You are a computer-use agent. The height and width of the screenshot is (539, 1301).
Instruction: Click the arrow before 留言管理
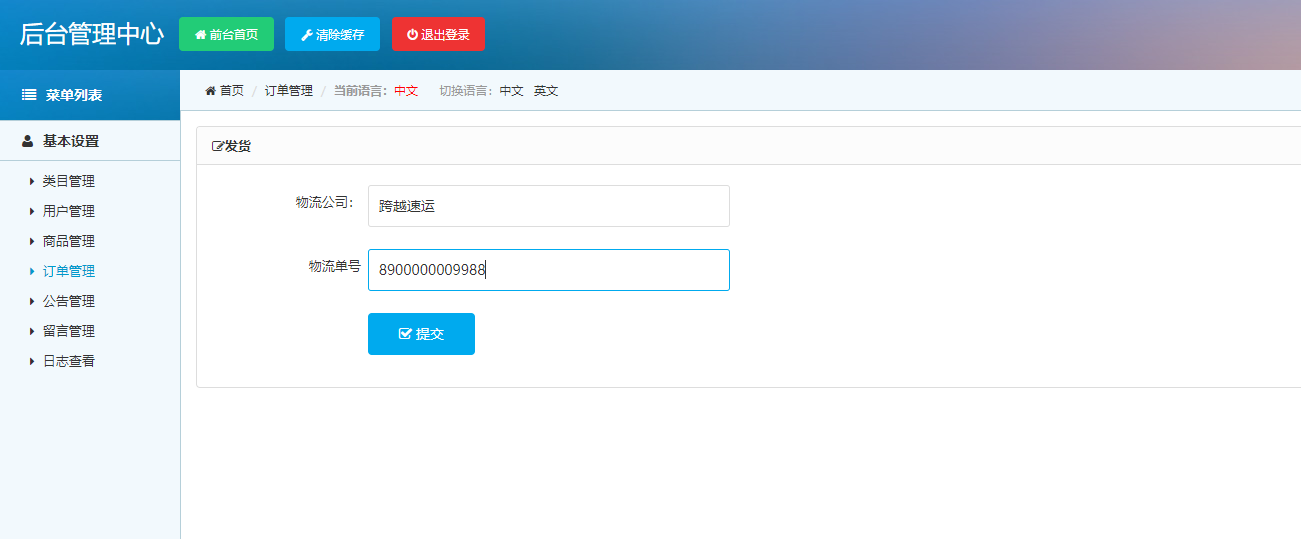click(x=32, y=332)
